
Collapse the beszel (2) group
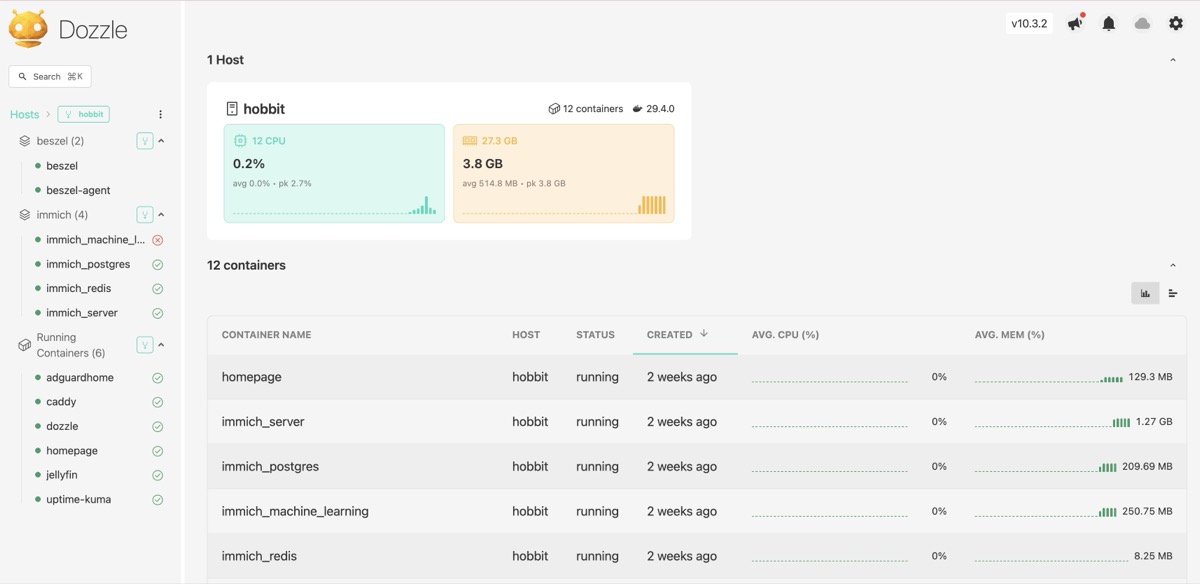tap(161, 141)
